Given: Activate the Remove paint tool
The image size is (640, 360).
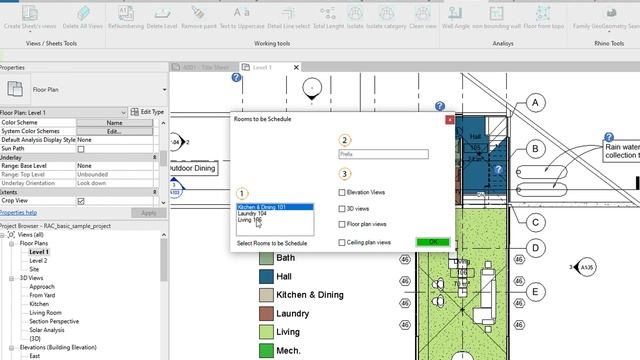Looking at the screenshot, I should tap(199, 18).
